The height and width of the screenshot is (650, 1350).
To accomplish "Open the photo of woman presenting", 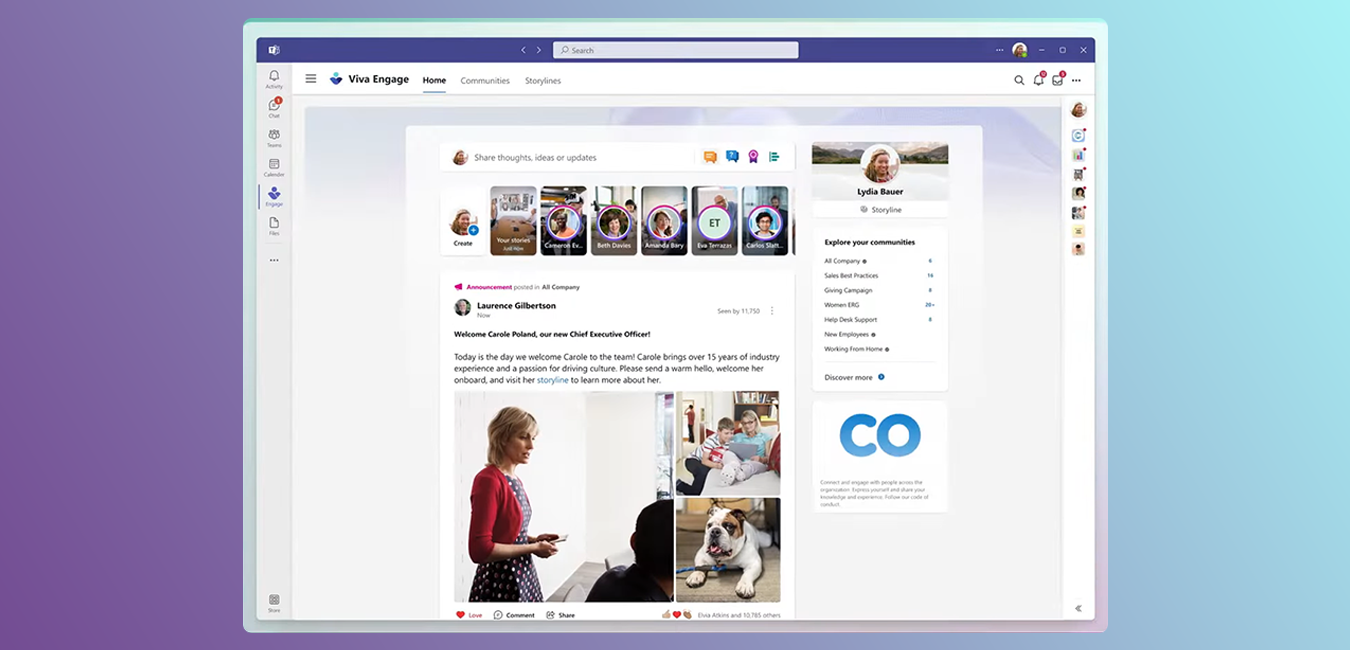I will pos(563,496).
